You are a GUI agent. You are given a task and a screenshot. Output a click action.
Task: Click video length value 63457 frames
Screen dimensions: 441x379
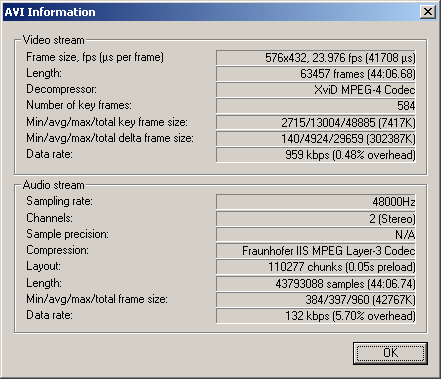tap(316, 74)
